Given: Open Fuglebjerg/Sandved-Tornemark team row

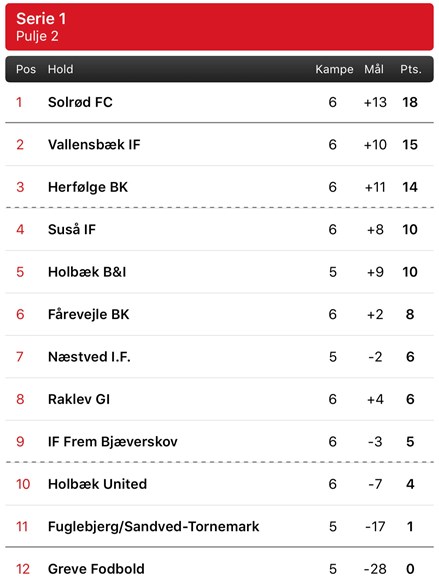Looking at the screenshot, I should tap(219, 526).
